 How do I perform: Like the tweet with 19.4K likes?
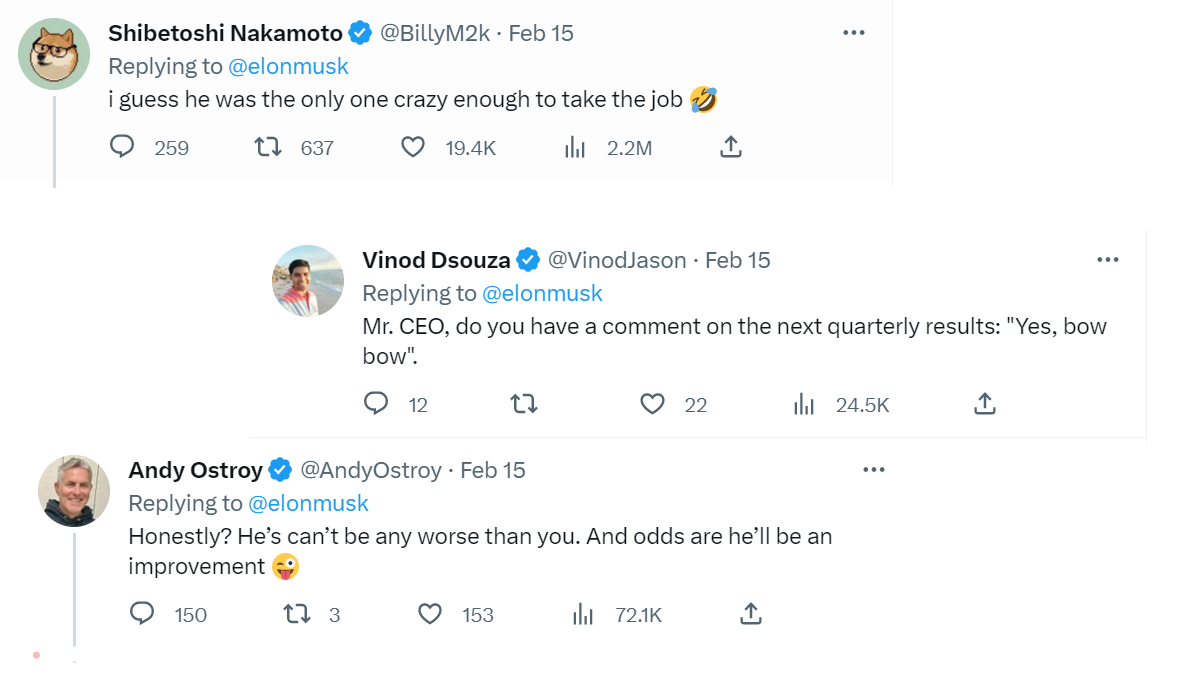[413, 148]
